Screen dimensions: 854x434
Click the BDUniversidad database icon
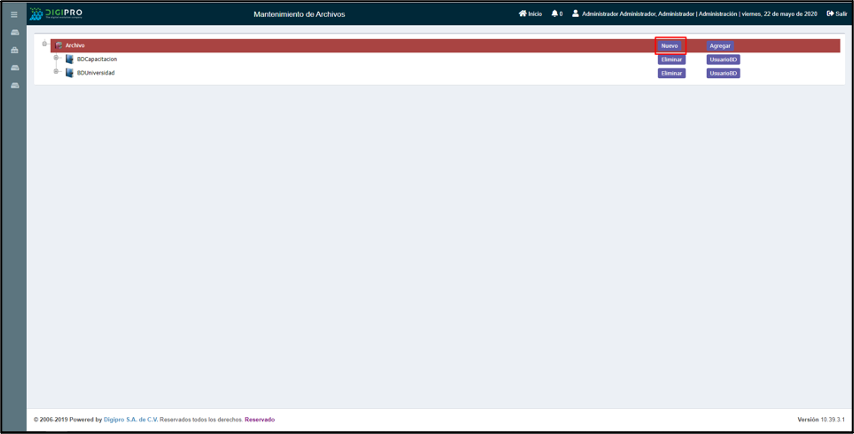pos(69,73)
